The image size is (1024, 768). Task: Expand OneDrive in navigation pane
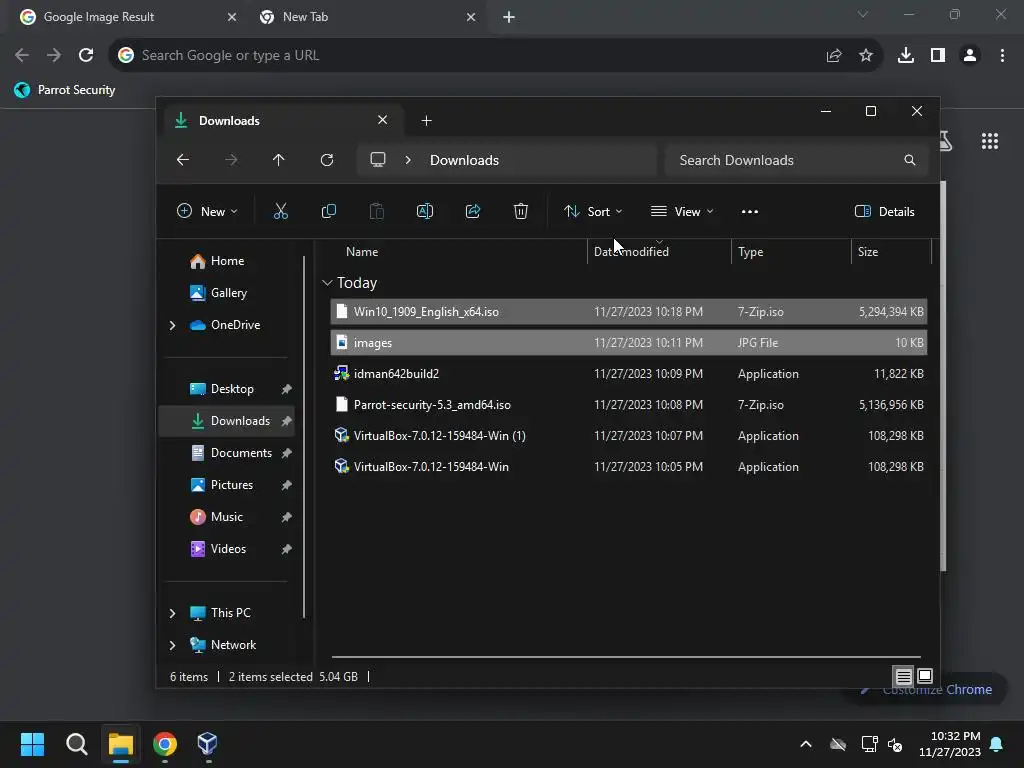(x=172, y=325)
